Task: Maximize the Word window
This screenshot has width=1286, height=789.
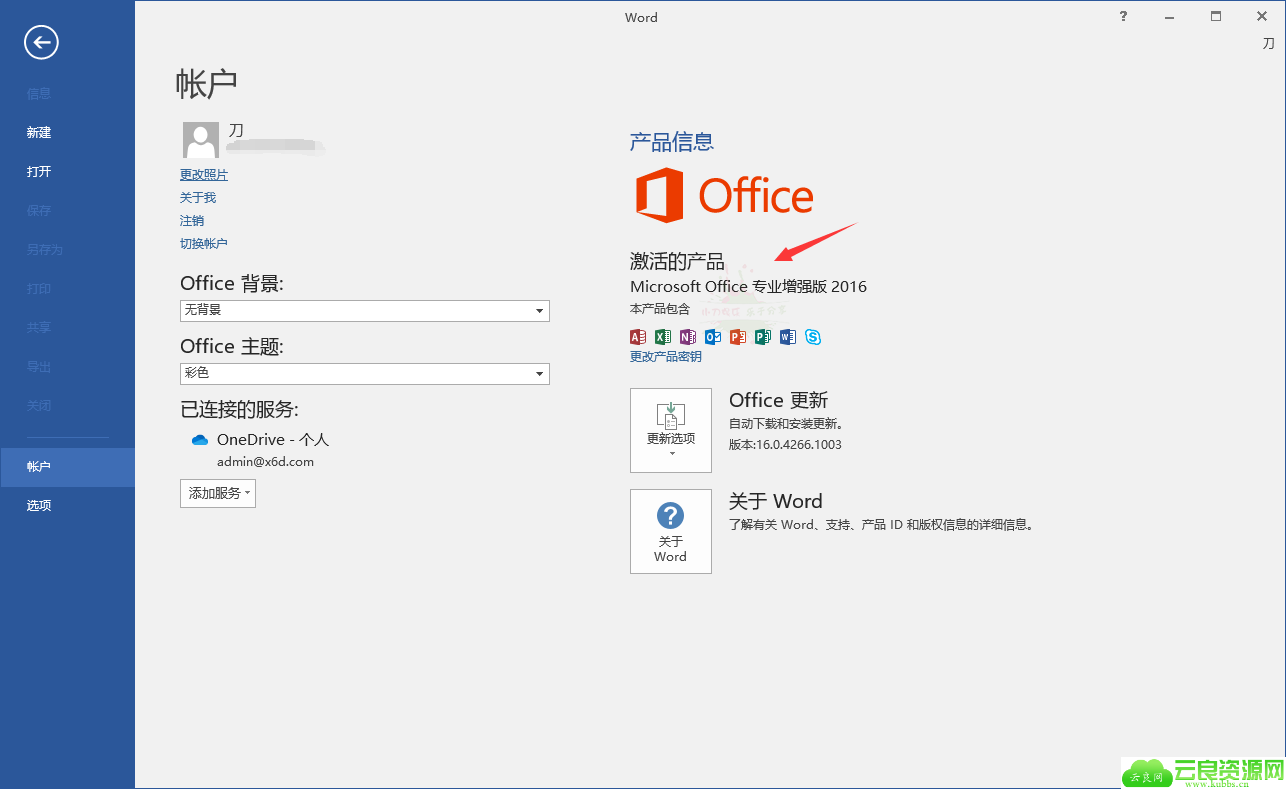Action: tap(1216, 16)
